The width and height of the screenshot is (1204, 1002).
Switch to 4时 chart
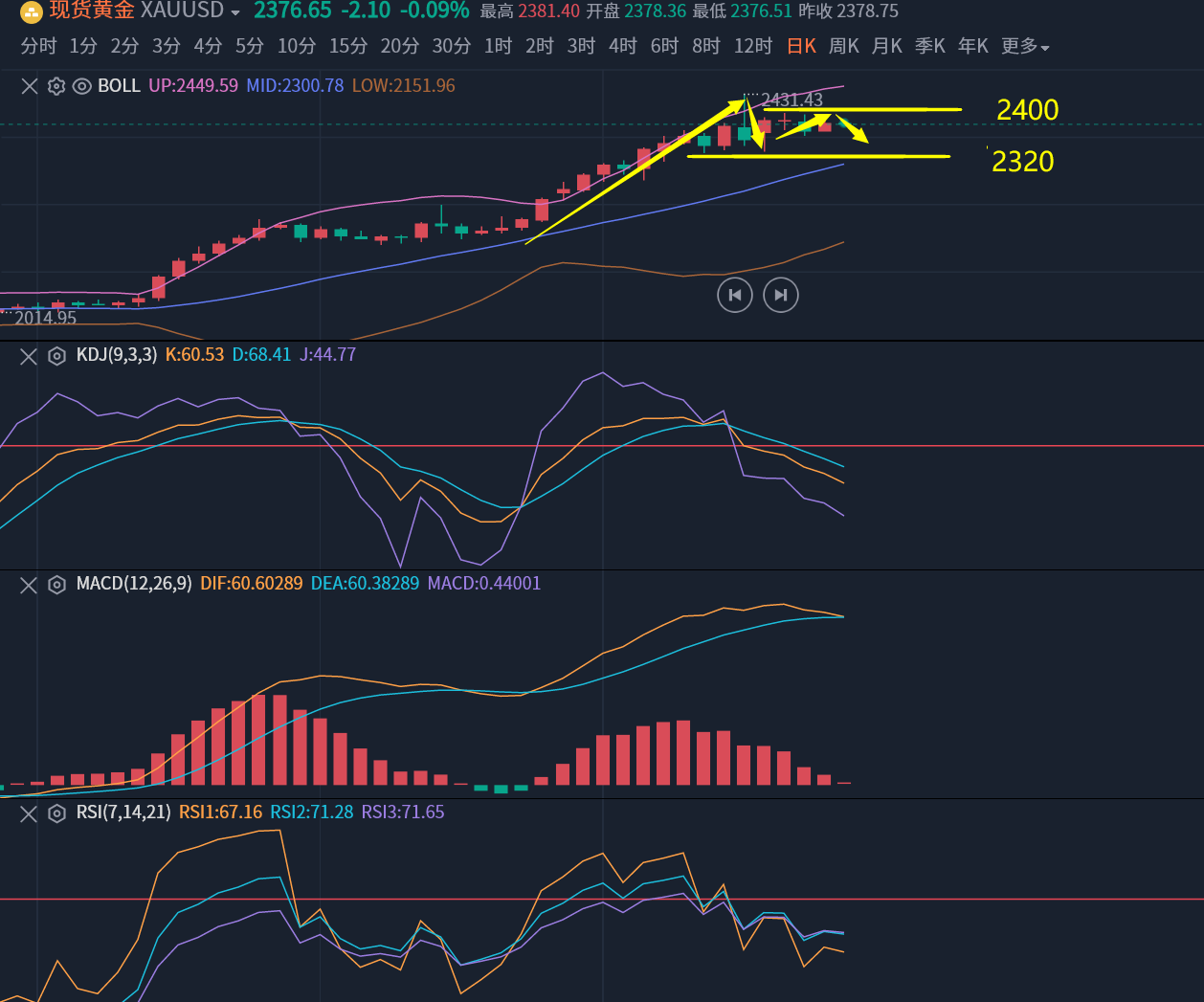tap(623, 46)
